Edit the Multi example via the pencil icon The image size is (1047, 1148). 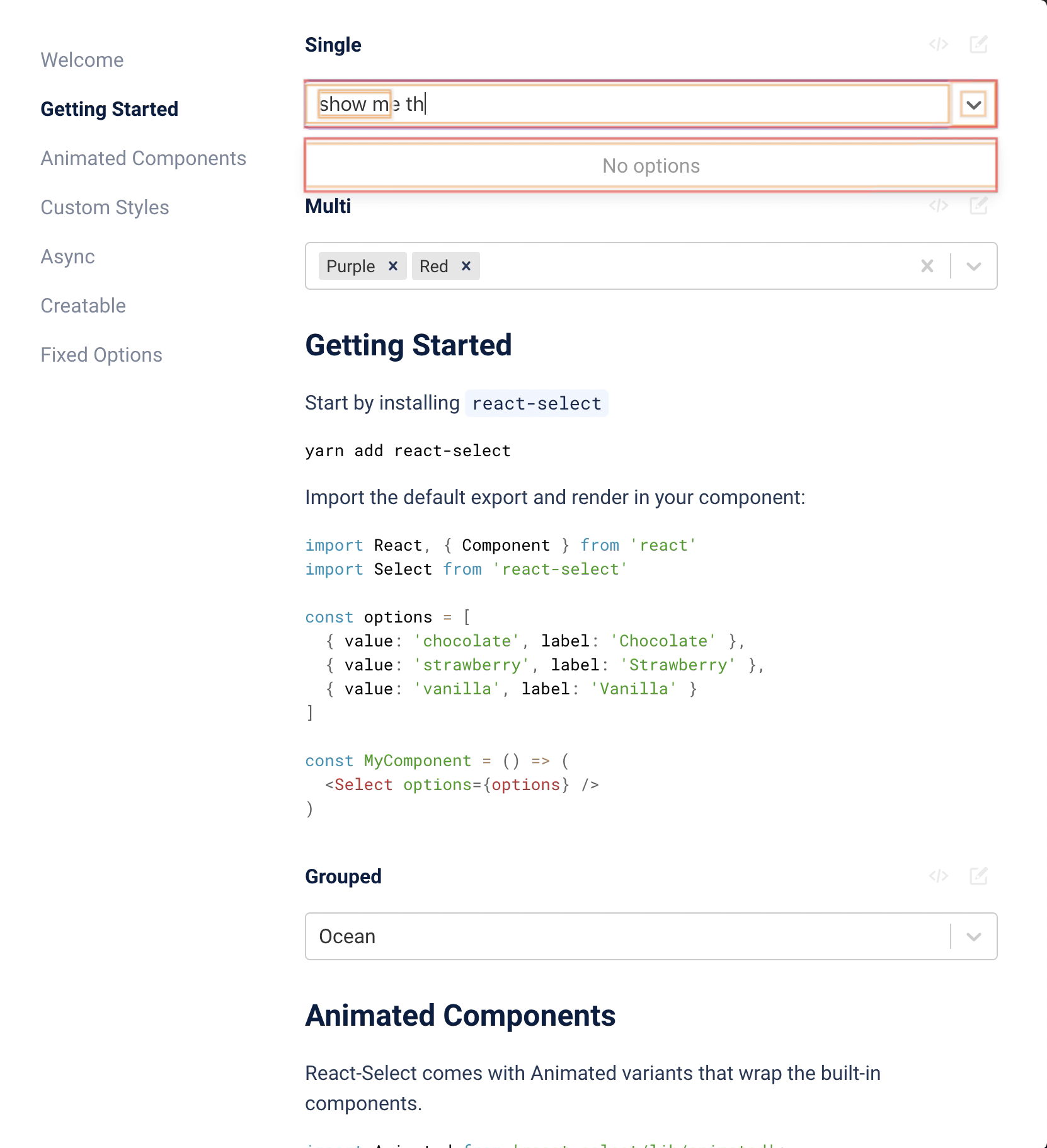tap(978, 205)
